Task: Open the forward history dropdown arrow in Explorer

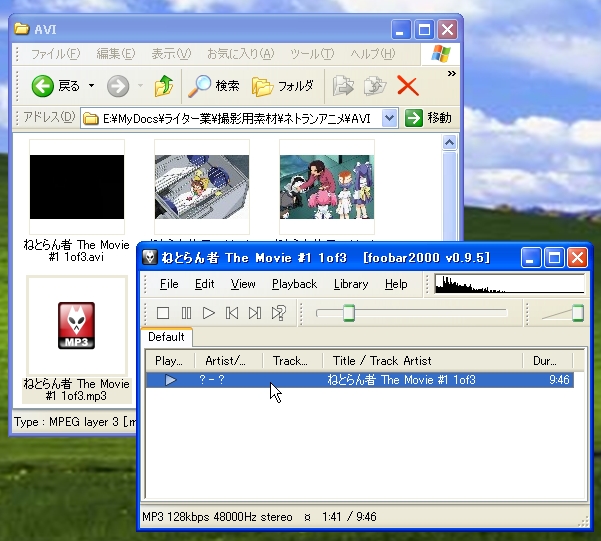Action: tap(140, 86)
